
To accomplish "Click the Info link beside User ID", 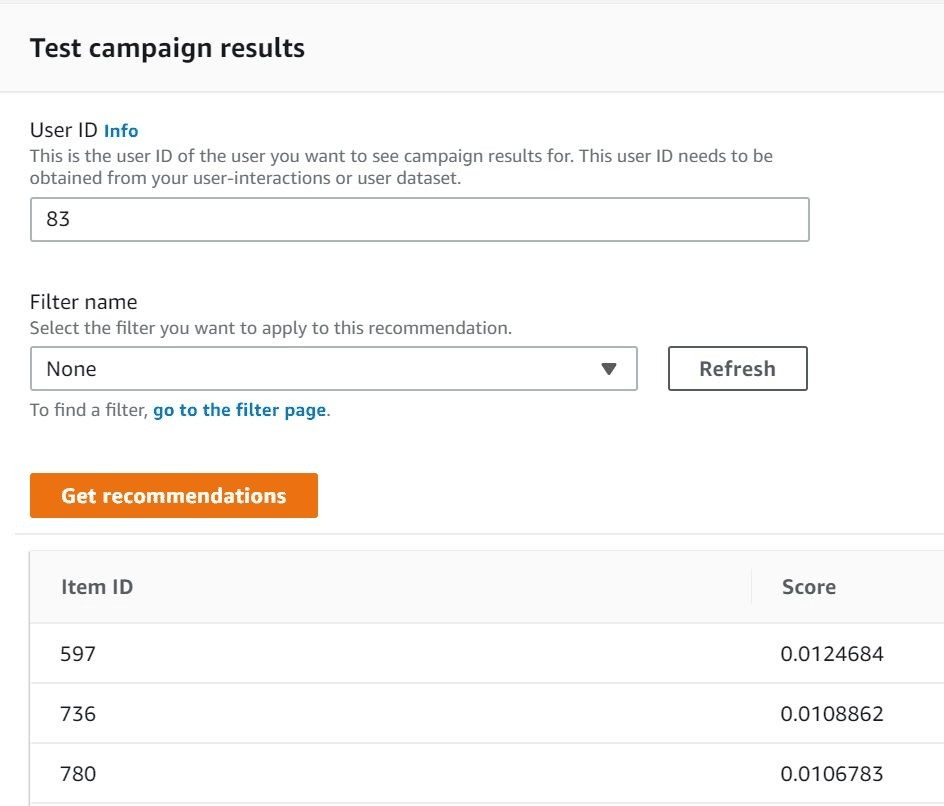I will (120, 130).
